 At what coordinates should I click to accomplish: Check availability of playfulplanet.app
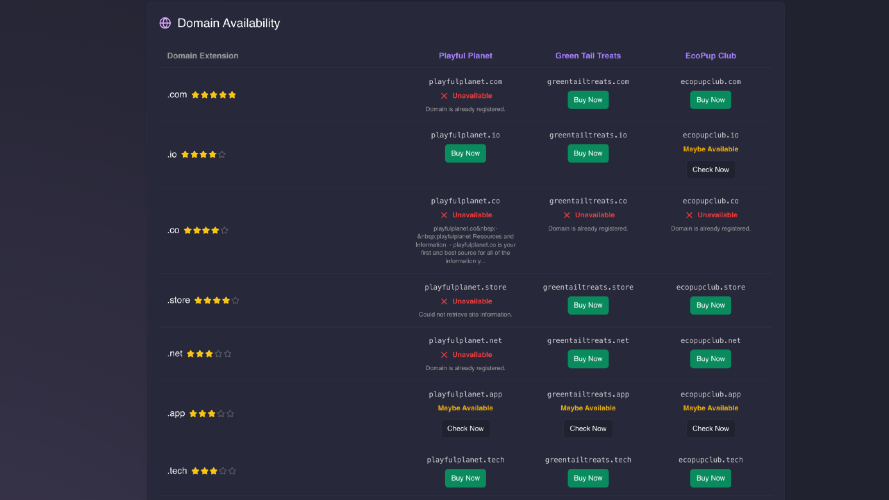coord(465,429)
